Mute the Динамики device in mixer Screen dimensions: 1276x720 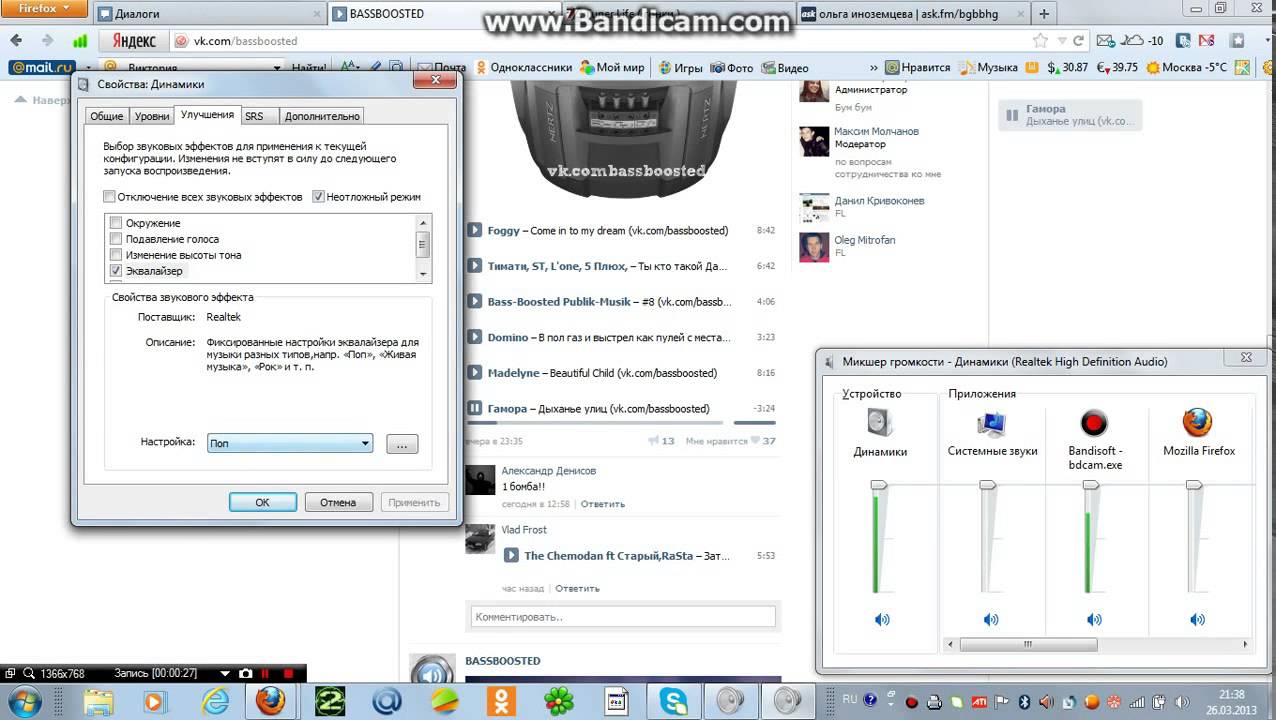pyautogui.click(x=882, y=620)
